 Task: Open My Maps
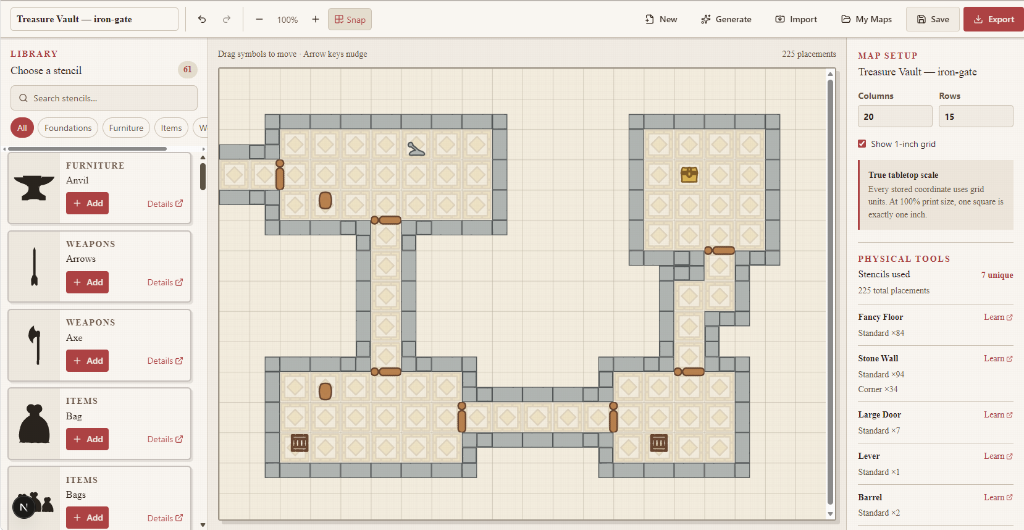pos(866,20)
